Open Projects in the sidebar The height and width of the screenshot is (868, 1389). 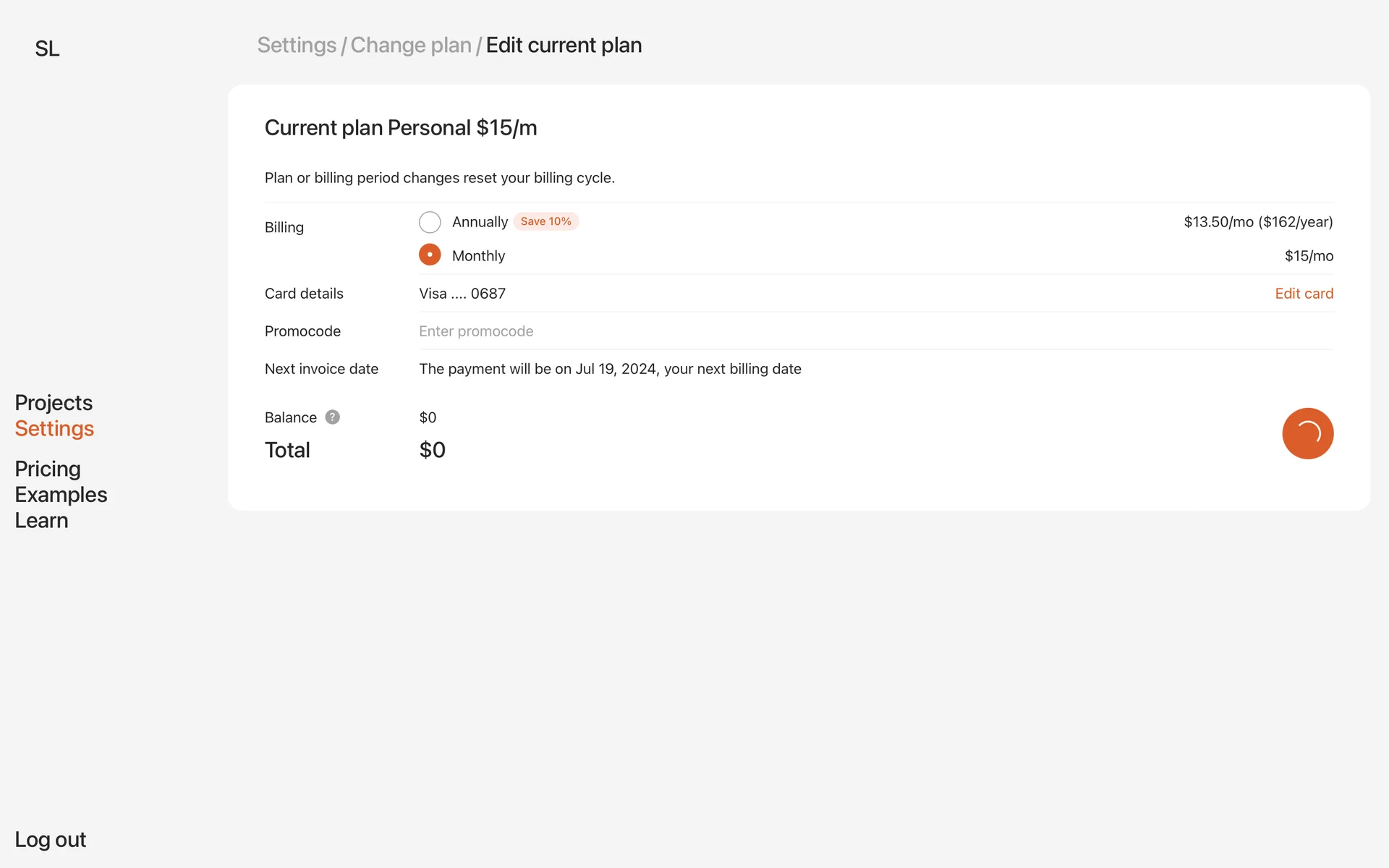click(x=54, y=402)
